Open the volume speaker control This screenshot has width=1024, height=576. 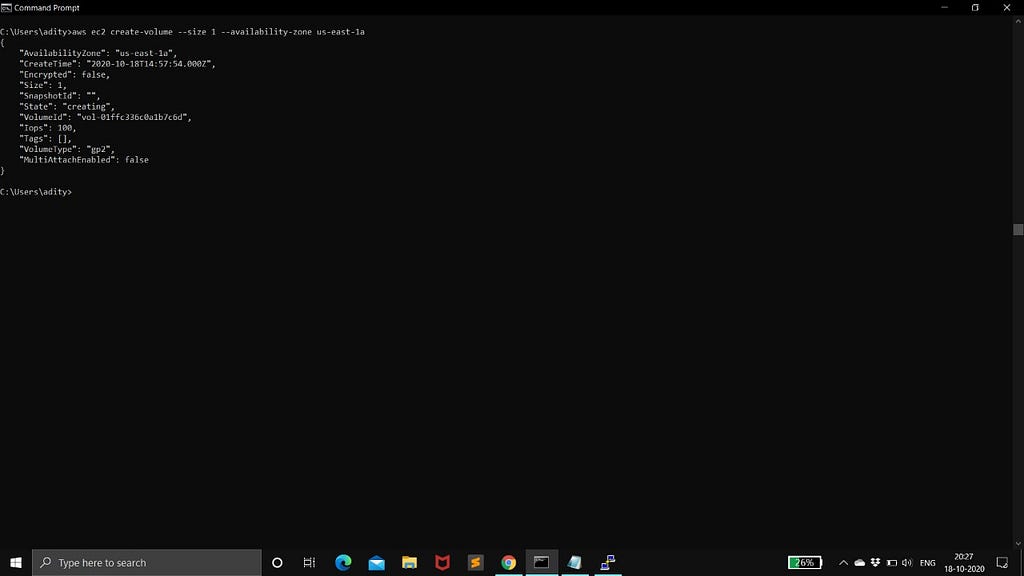(906, 562)
